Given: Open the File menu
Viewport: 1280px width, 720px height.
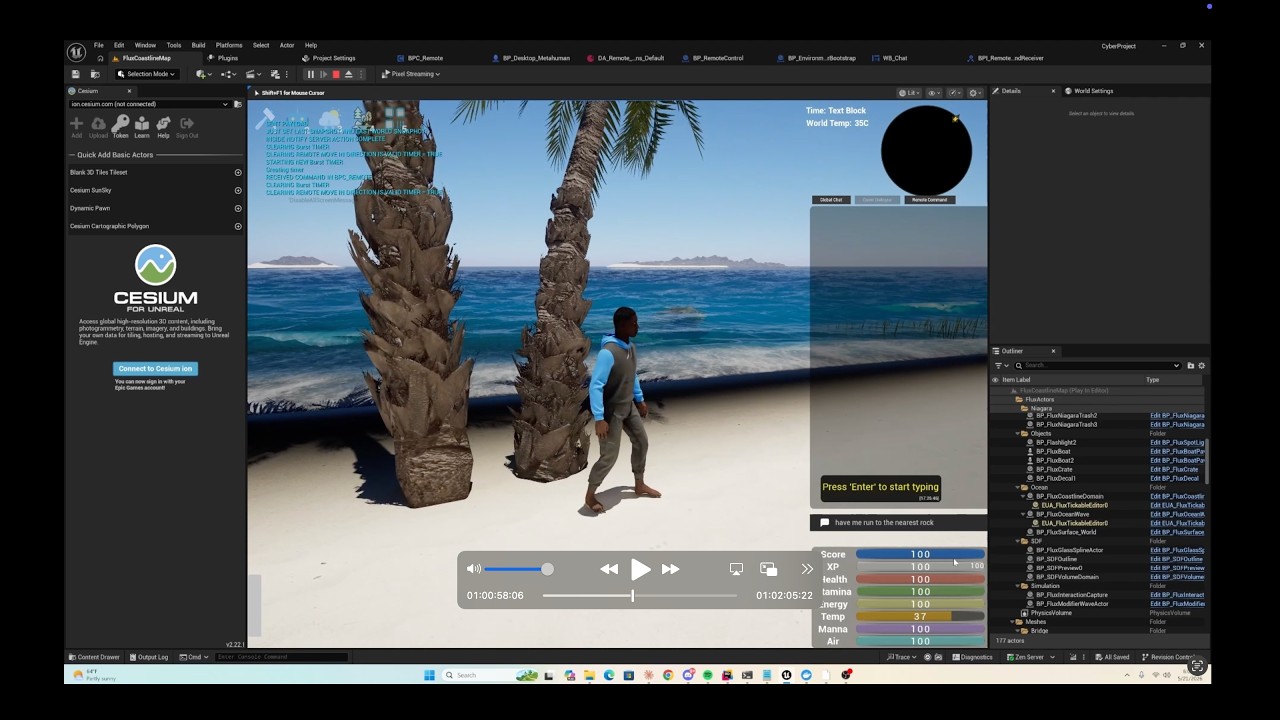Looking at the screenshot, I should [x=99, y=45].
